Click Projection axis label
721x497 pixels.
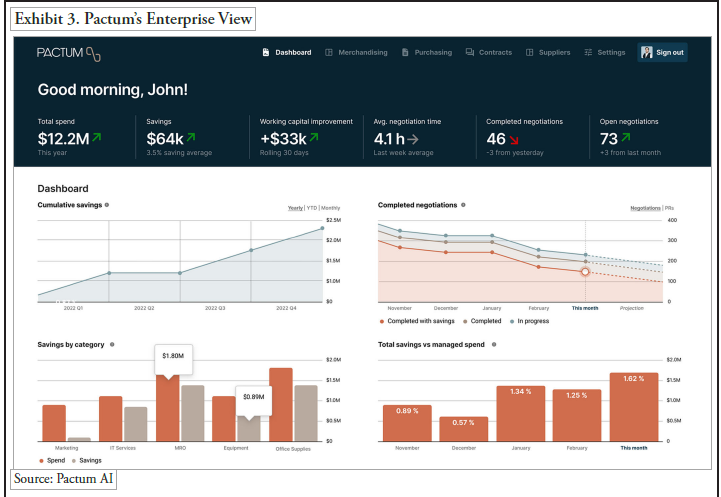[632, 308]
